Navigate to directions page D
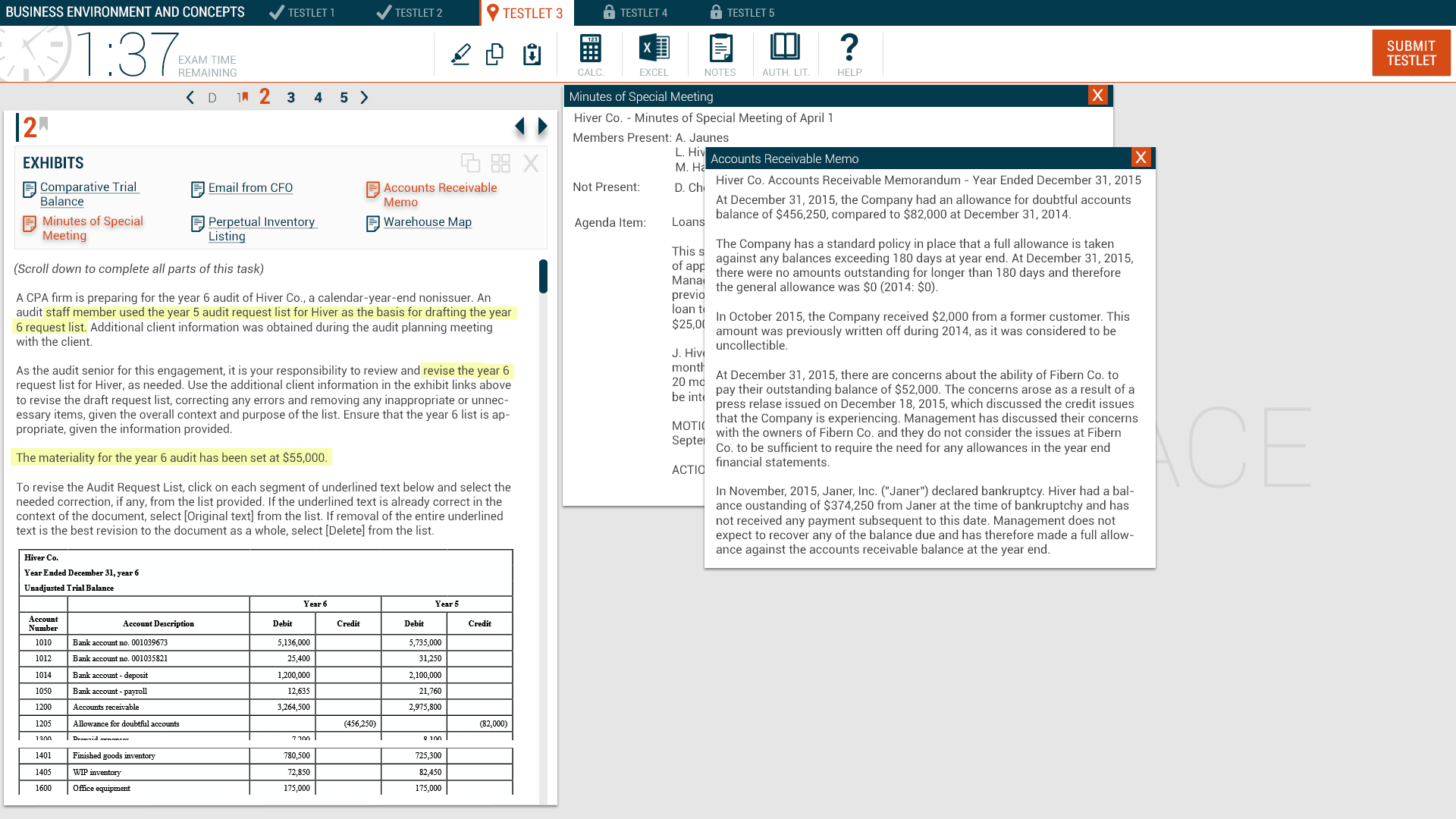 (x=212, y=98)
